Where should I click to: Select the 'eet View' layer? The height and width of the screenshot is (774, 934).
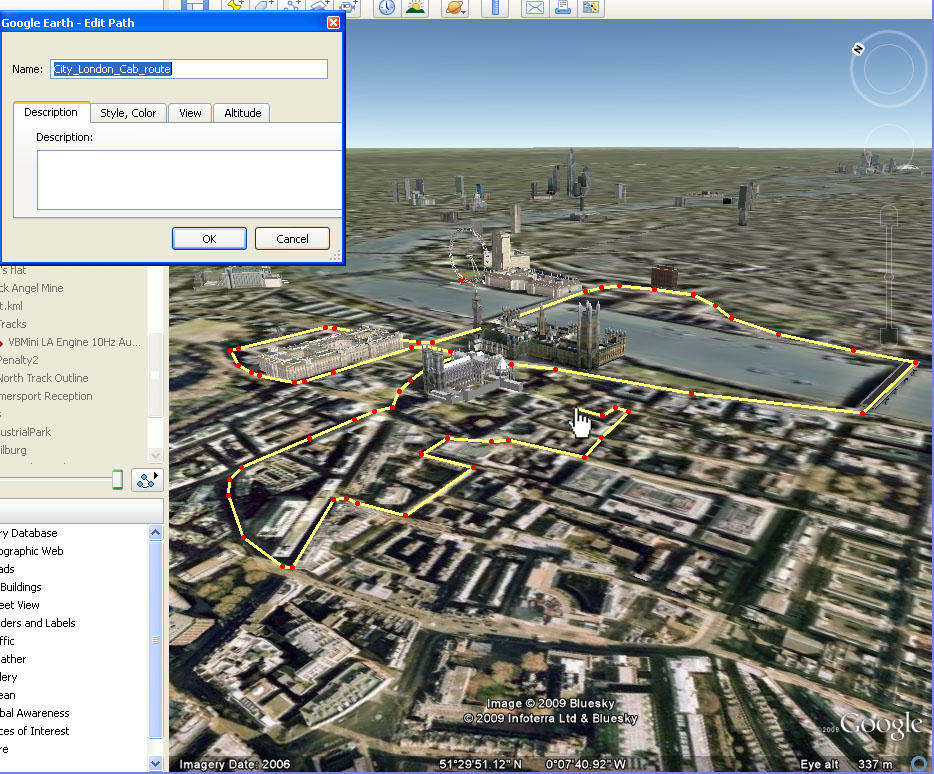20,605
